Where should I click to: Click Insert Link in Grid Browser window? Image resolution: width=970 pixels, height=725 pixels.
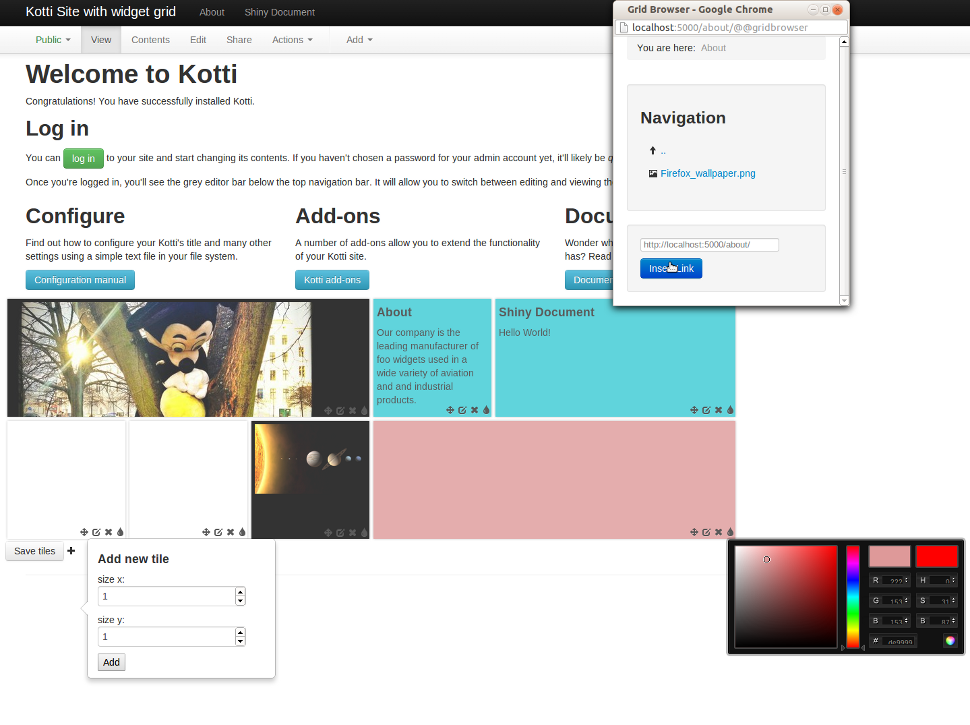pyautogui.click(x=671, y=268)
